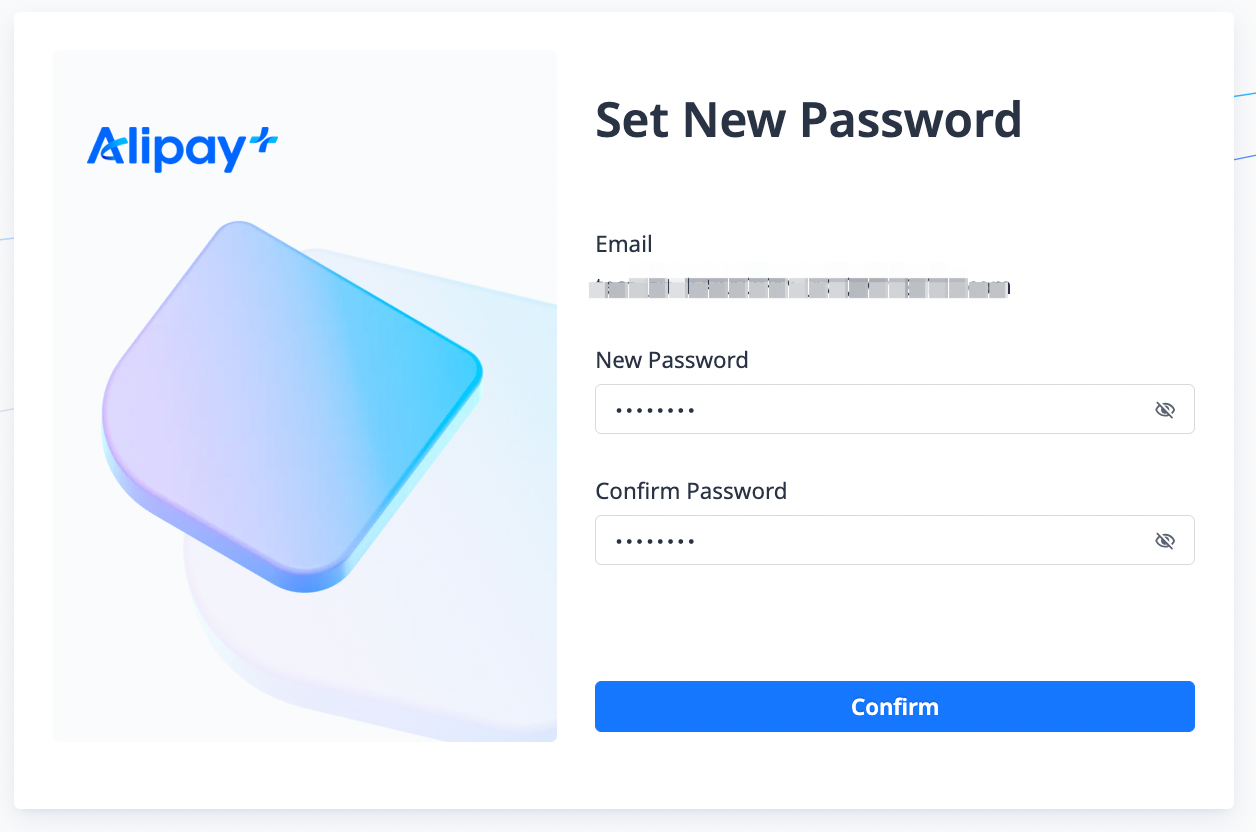1256x832 pixels.
Task: Select the blurred email address text
Action: click(x=800, y=288)
